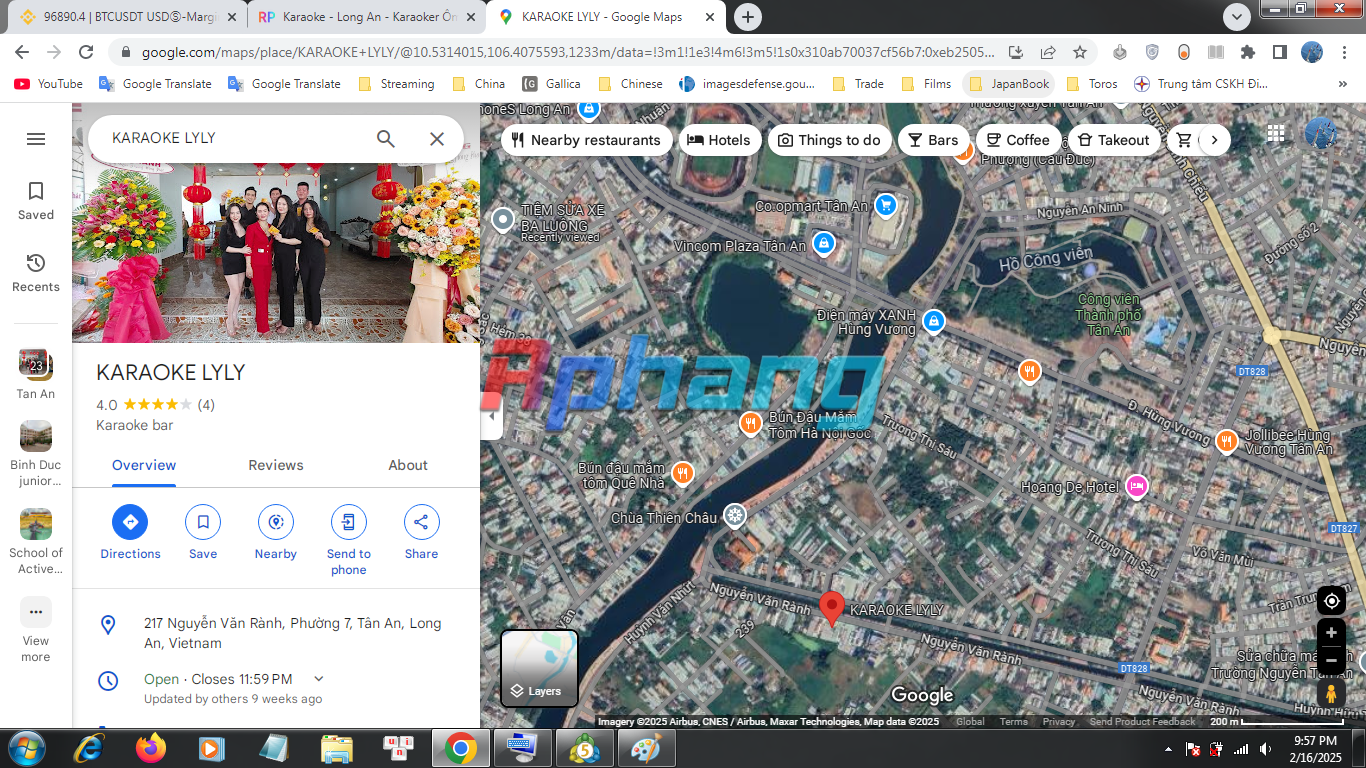Send this place to your phone

click(x=348, y=540)
